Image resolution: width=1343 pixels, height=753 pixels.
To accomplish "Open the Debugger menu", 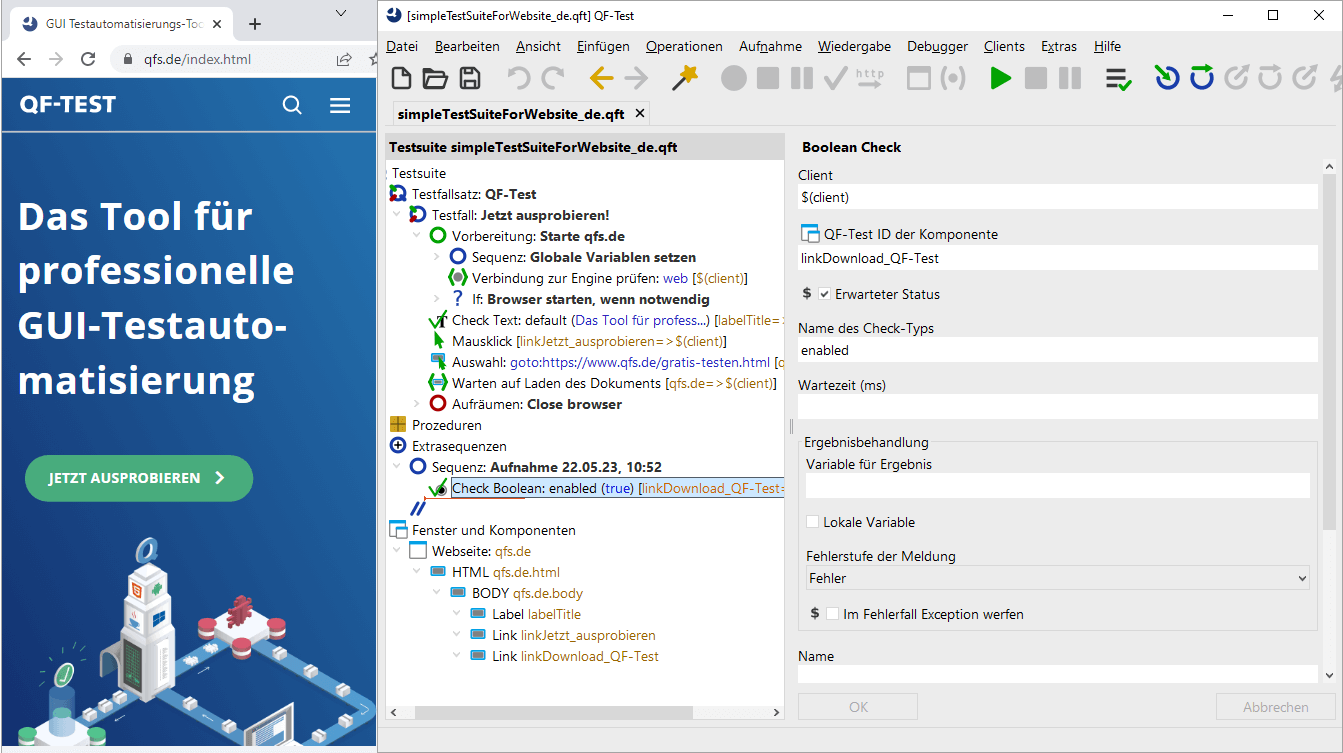I will pos(937,46).
